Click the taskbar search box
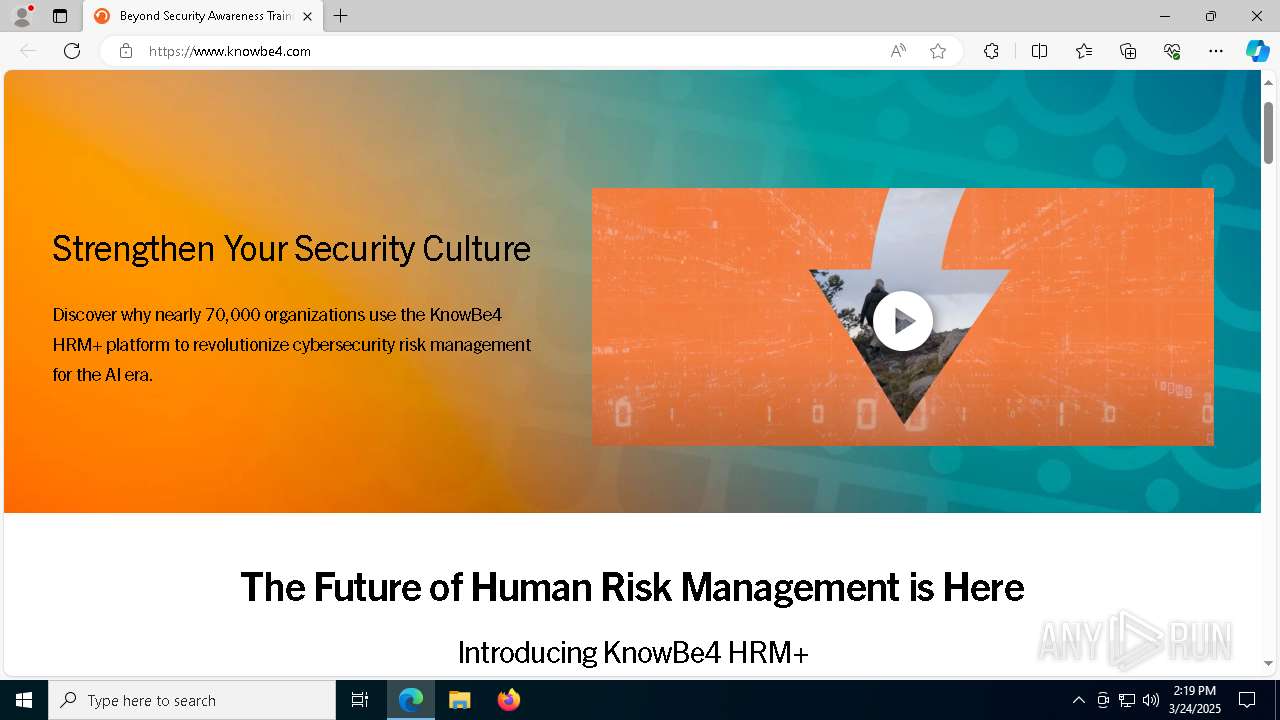The image size is (1280, 720). pos(192,700)
